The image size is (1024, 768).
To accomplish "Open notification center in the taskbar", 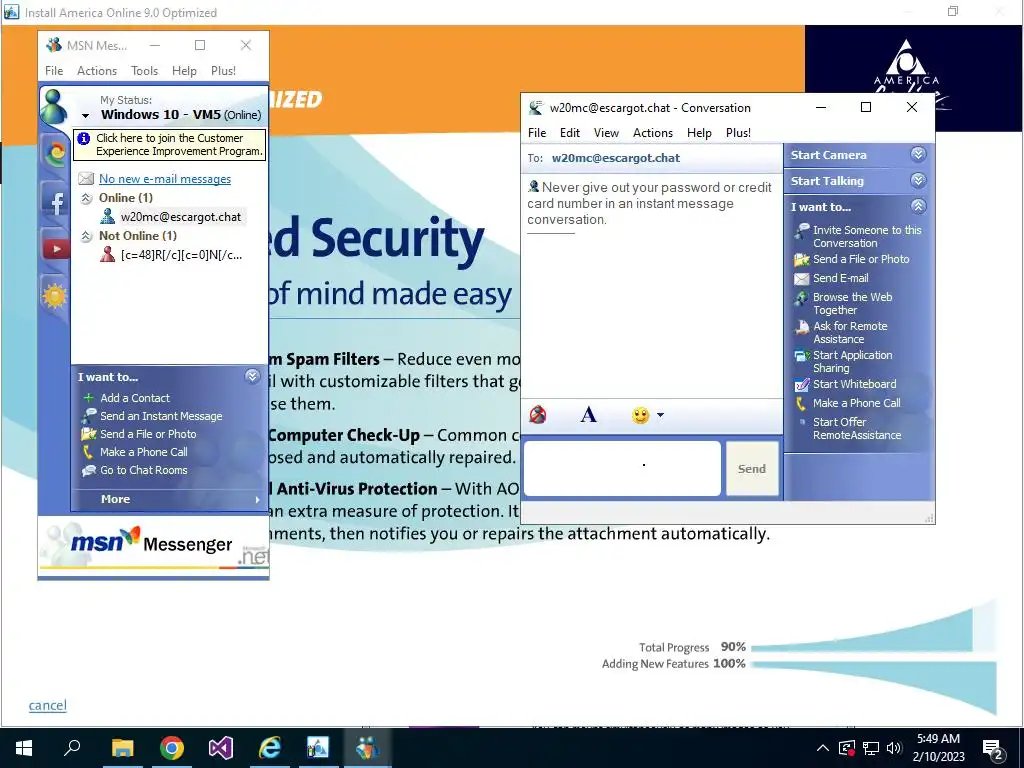I will pos(993,748).
